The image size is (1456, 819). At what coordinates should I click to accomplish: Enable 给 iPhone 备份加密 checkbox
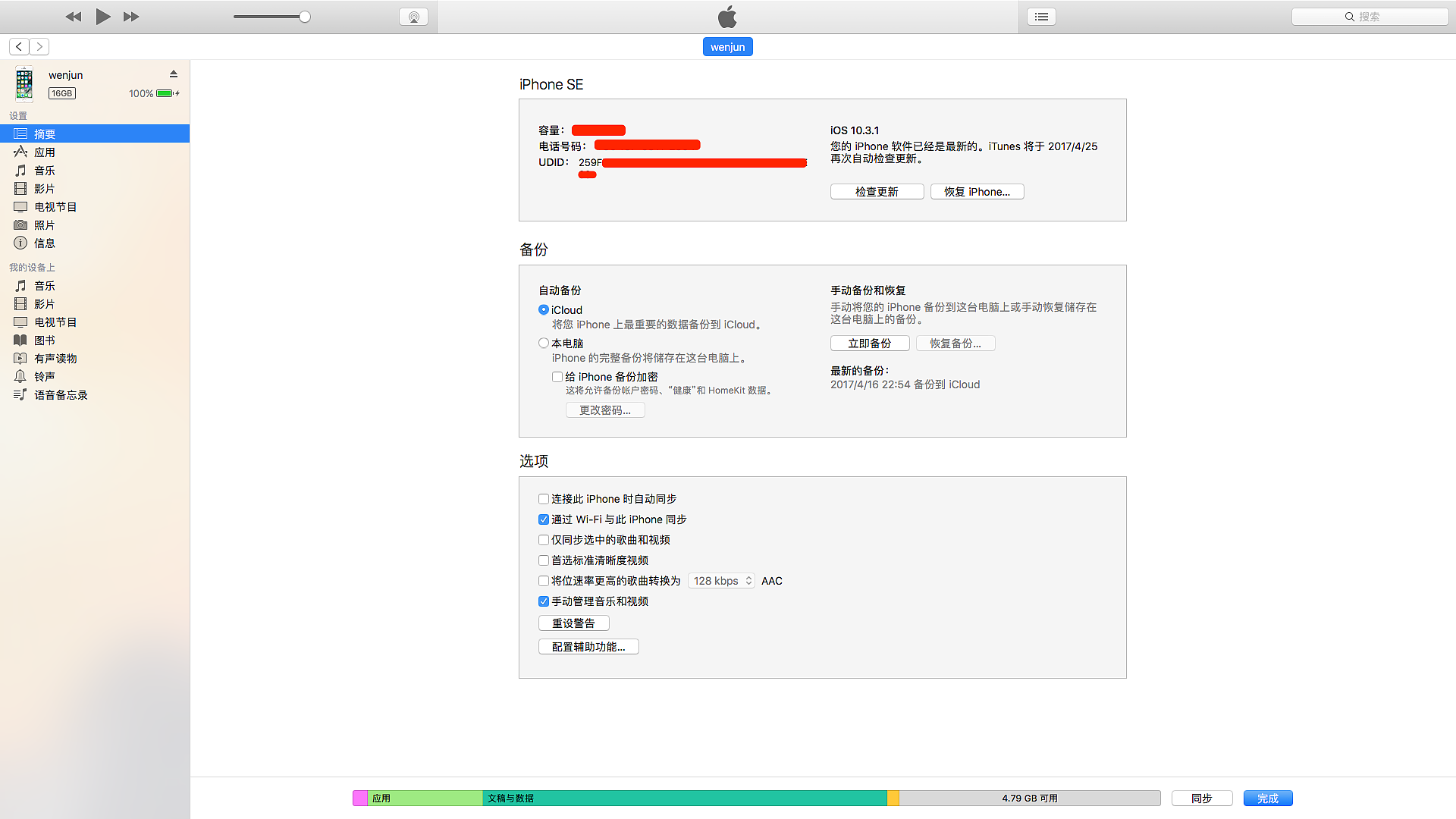click(557, 377)
